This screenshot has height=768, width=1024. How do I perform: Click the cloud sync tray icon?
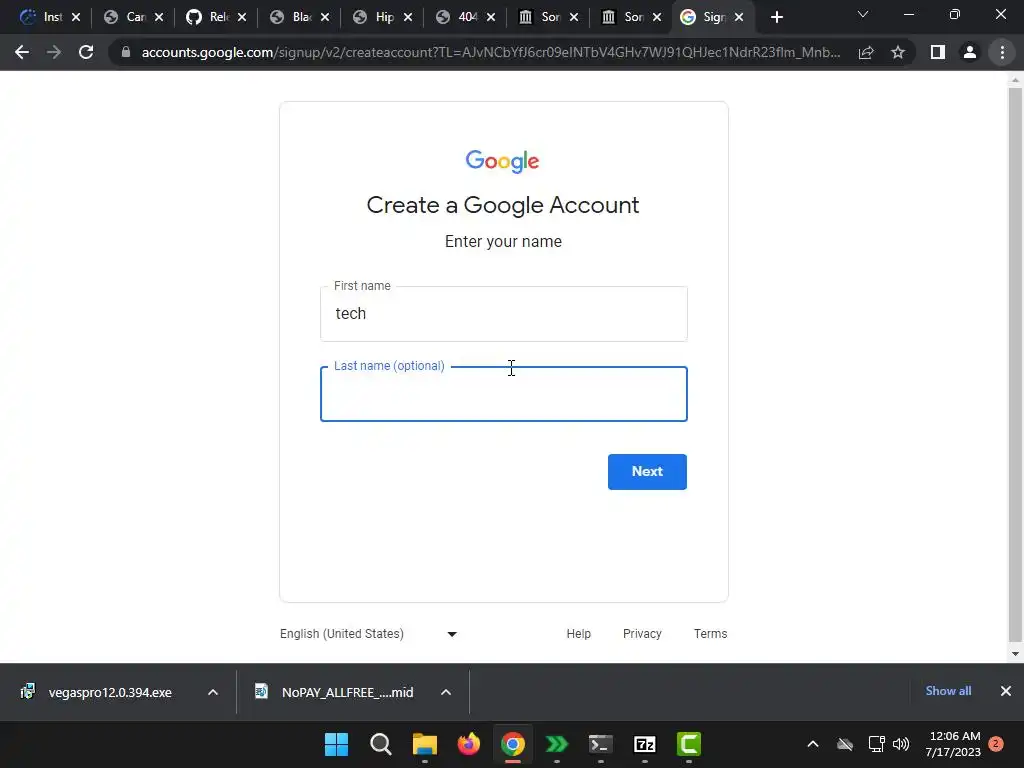pos(845,744)
